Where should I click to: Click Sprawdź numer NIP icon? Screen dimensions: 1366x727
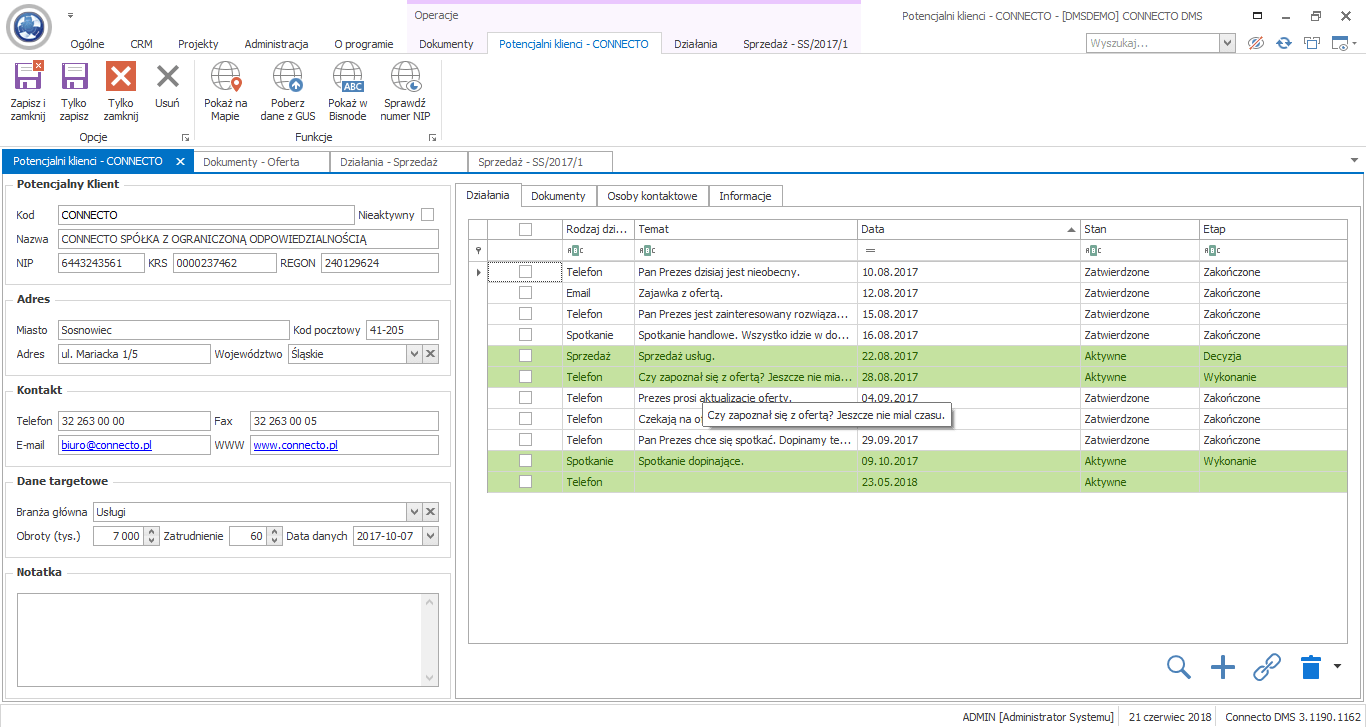(x=405, y=77)
